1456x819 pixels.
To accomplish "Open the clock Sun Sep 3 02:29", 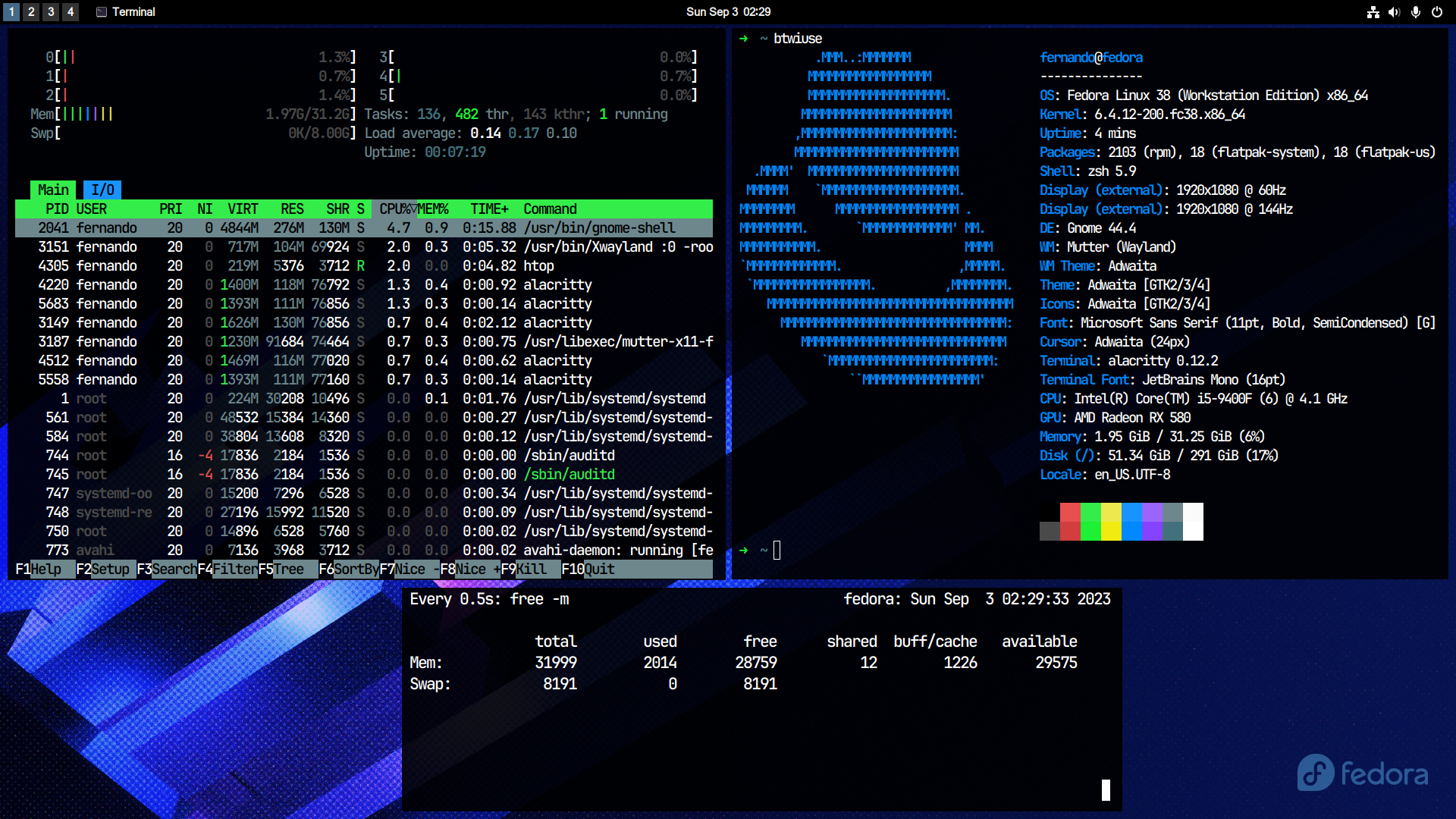I will [728, 12].
